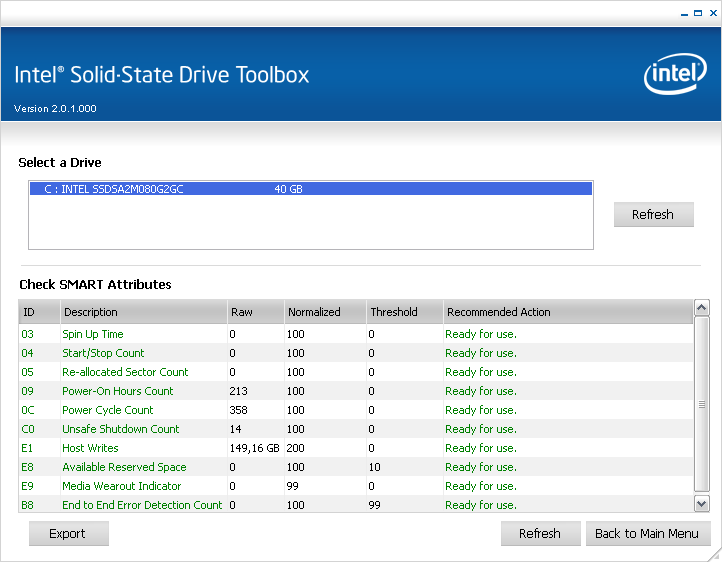Screen dimensions: 722x562
Task: Export the SMART attributes
Action: [68, 533]
